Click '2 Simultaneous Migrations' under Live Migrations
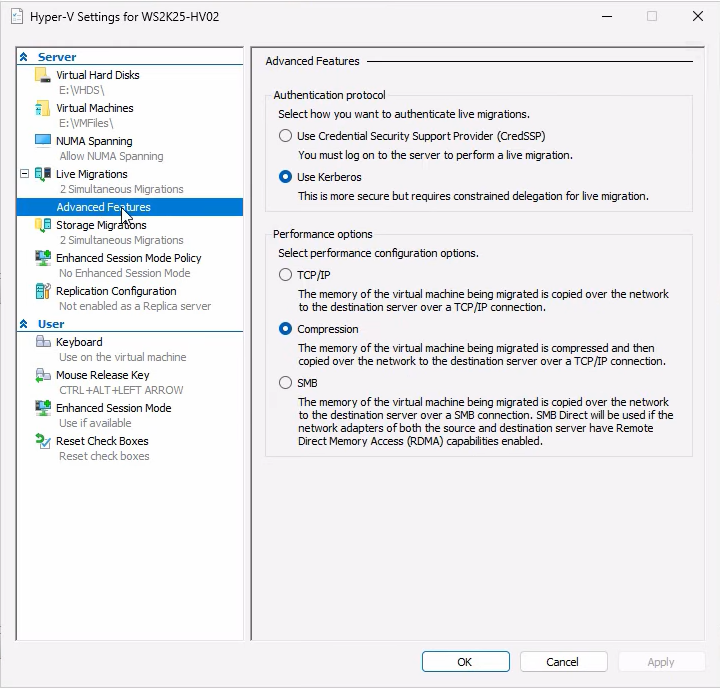Image resolution: width=720 pixels, height=689 pixels. click(x=121, y=189)
